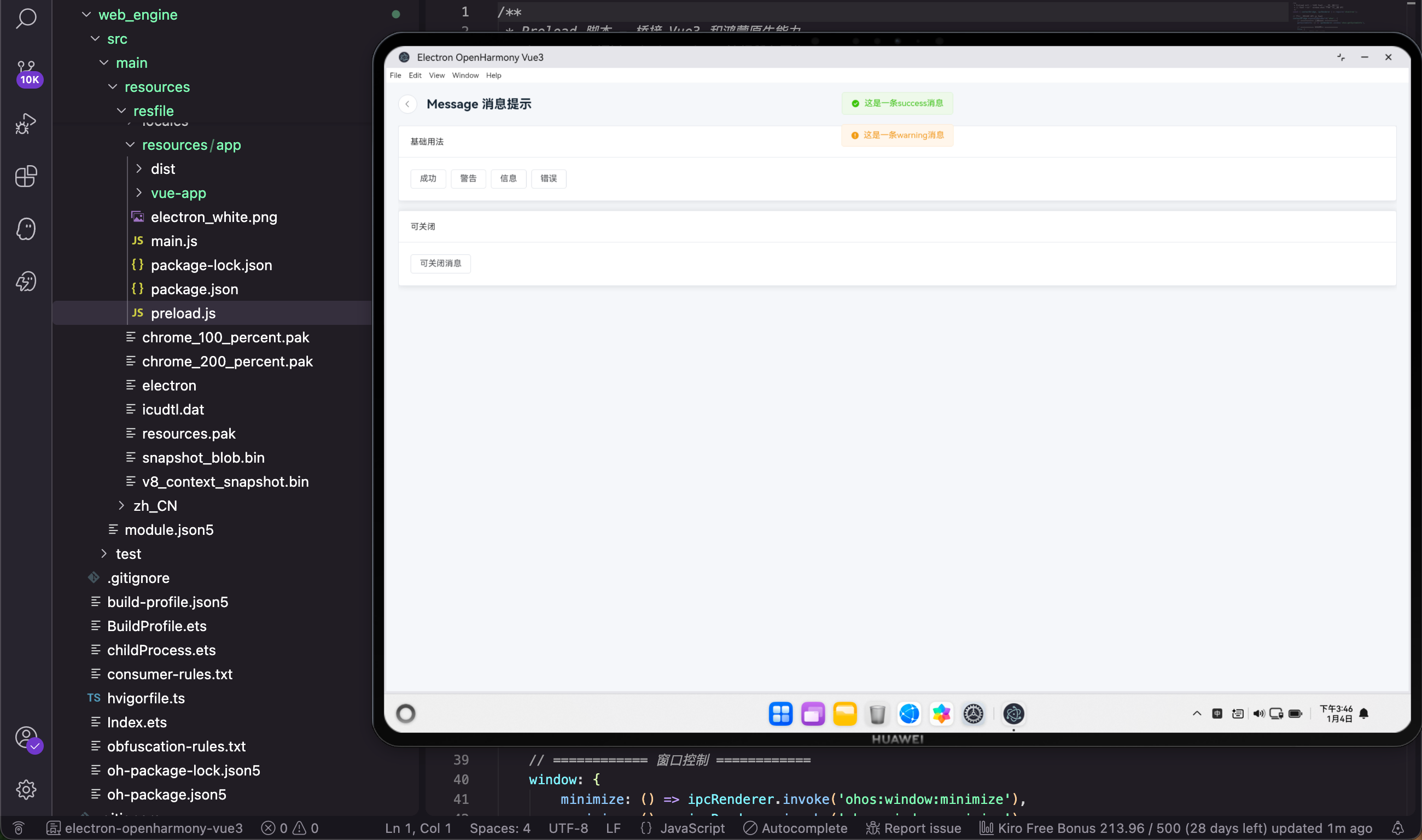Open the Search icon in the activity bar
The height and width of the screenshot is (840, 1422).
26,18
